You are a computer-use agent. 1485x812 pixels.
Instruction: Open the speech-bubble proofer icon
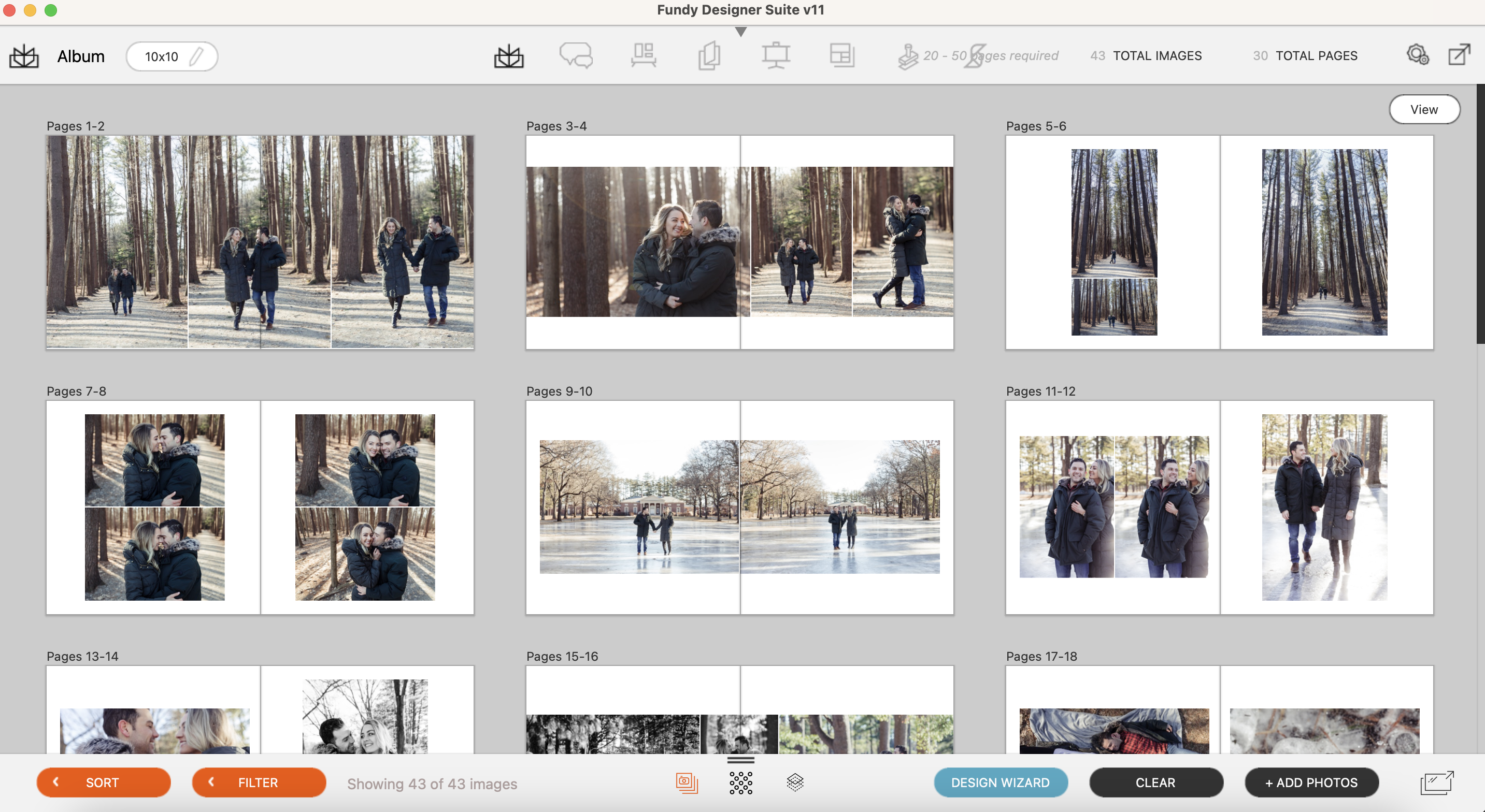click(x=575, y=56)
